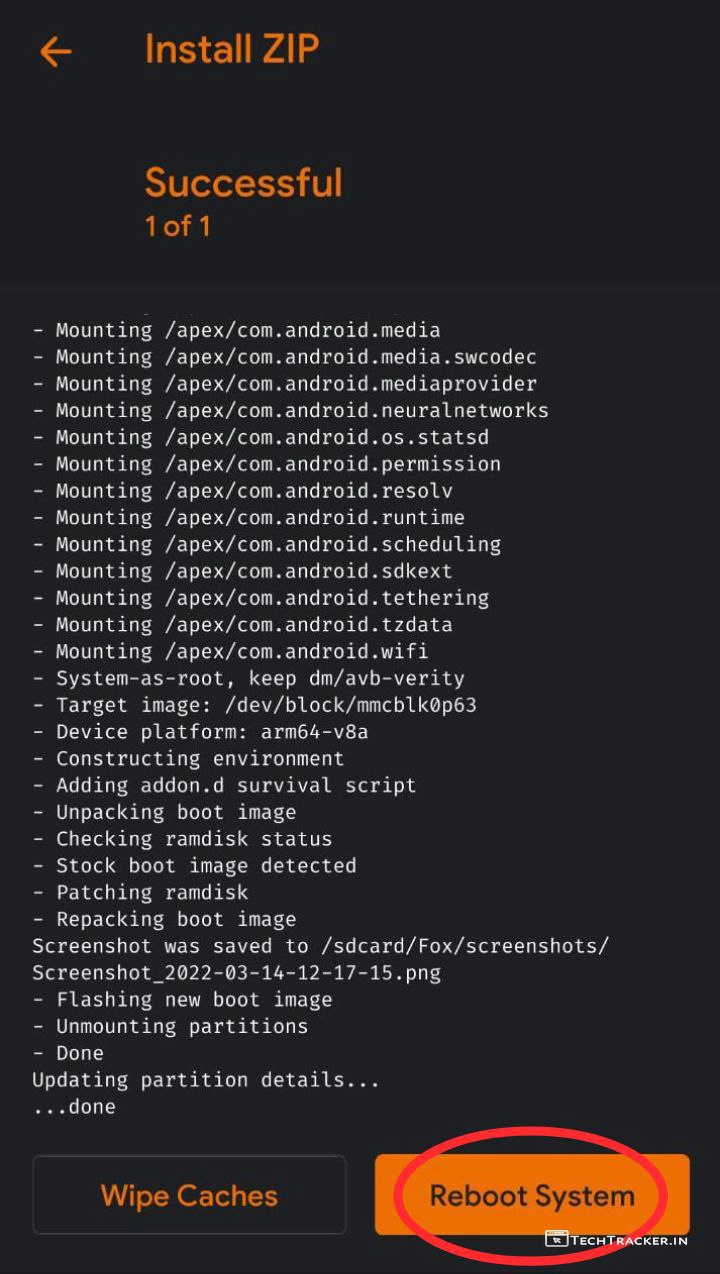The width and height of the screenshot is (720, 1274).
Task: Click the "1 of 1" progress counter
Action: (177, 226)
